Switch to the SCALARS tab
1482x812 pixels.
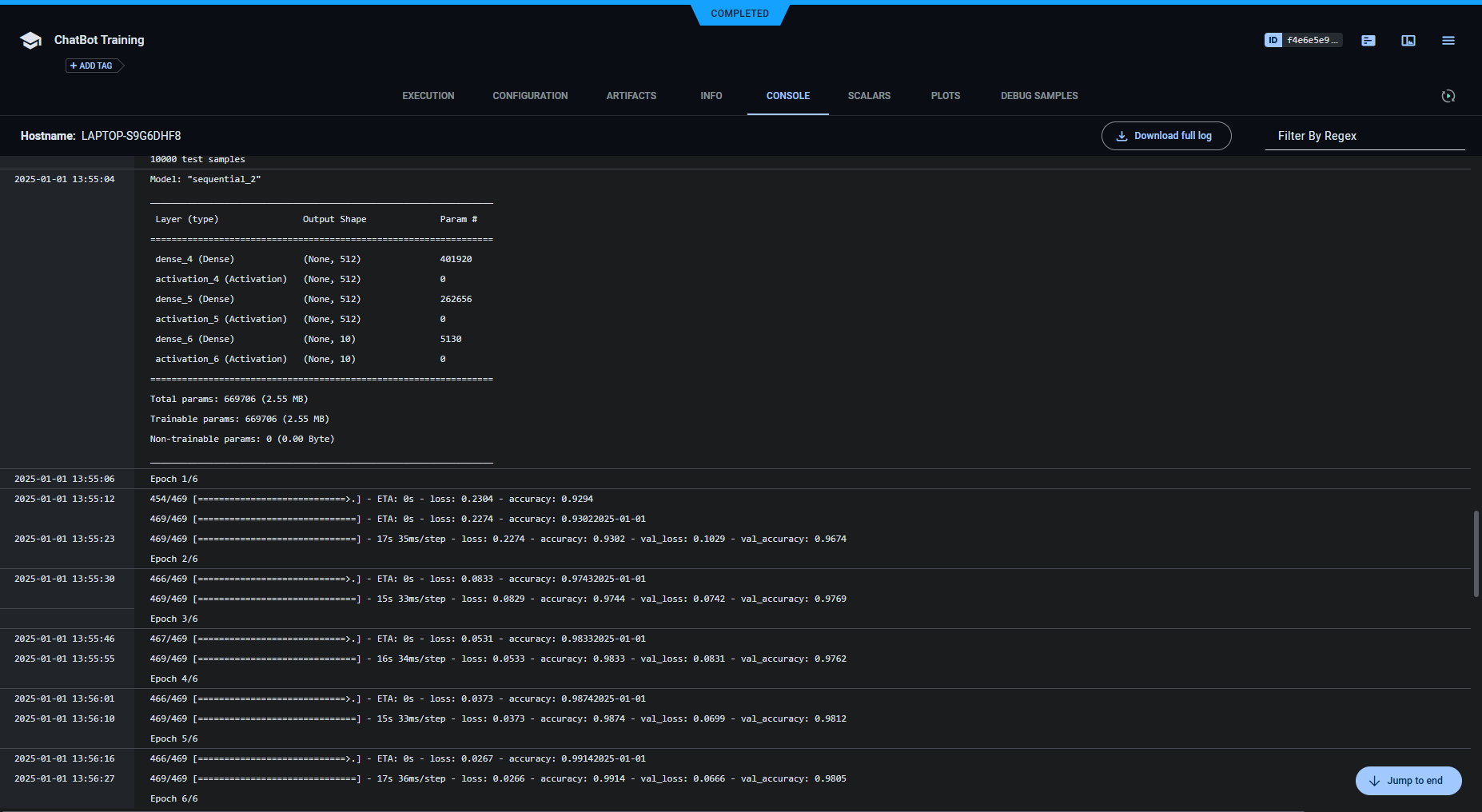[x=869, y=96]
